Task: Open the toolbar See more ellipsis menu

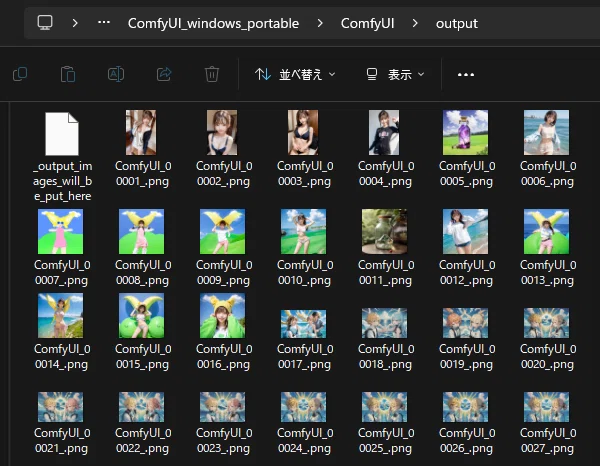Action: click(466, 75)
